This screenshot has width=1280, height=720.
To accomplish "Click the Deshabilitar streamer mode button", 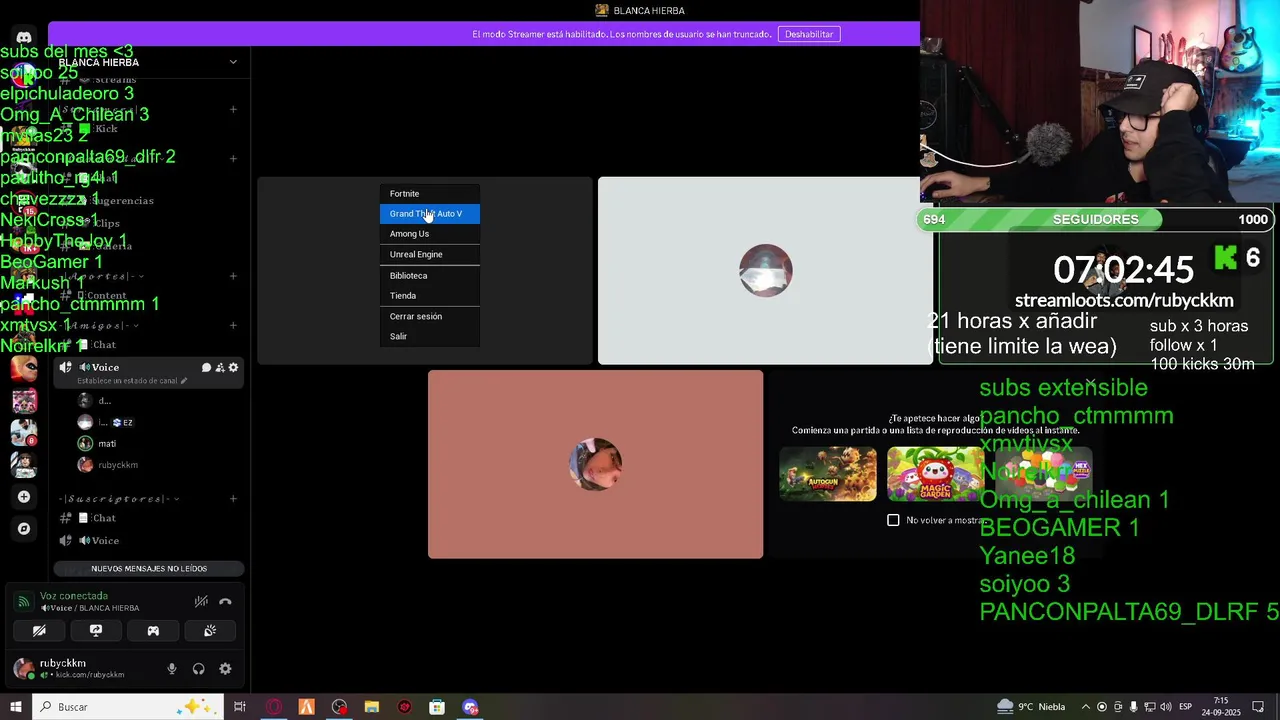I will point(809,34).
